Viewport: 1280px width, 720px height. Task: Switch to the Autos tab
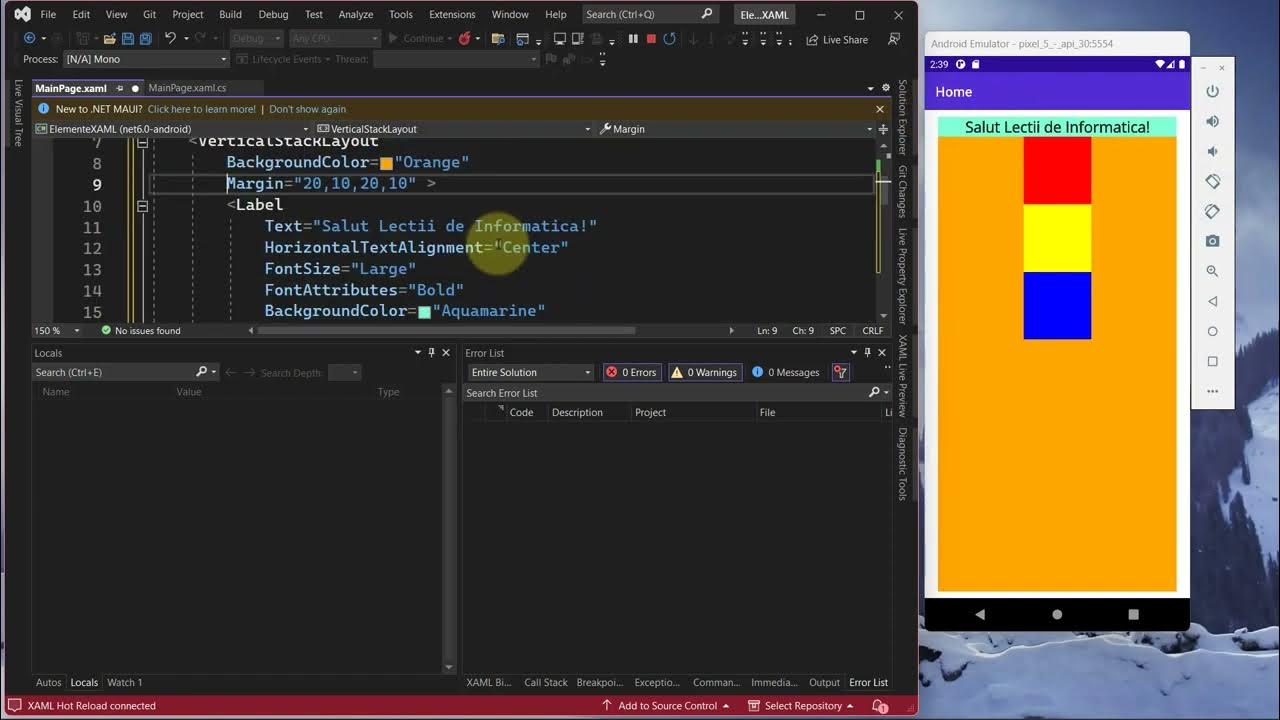coord(49,682)
